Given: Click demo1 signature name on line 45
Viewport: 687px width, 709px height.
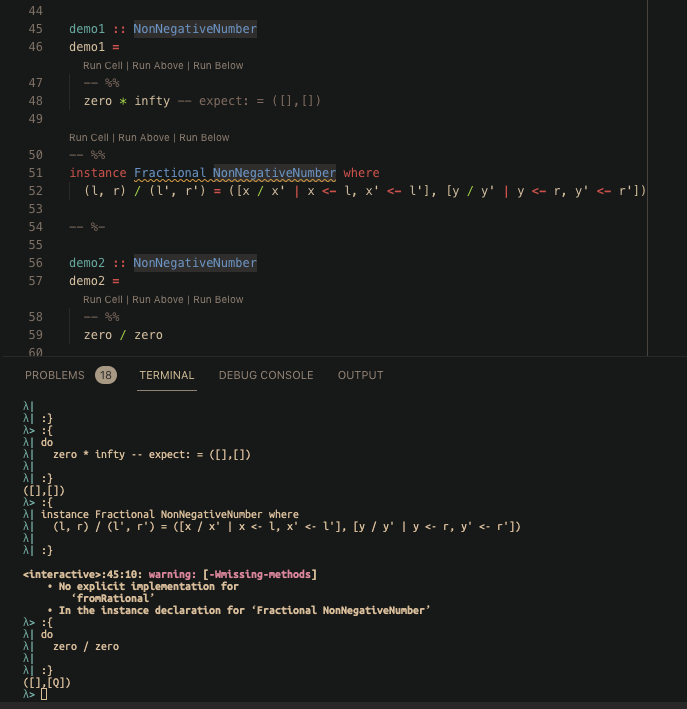Looking at the screenshot, I should (x=87, y=29).
